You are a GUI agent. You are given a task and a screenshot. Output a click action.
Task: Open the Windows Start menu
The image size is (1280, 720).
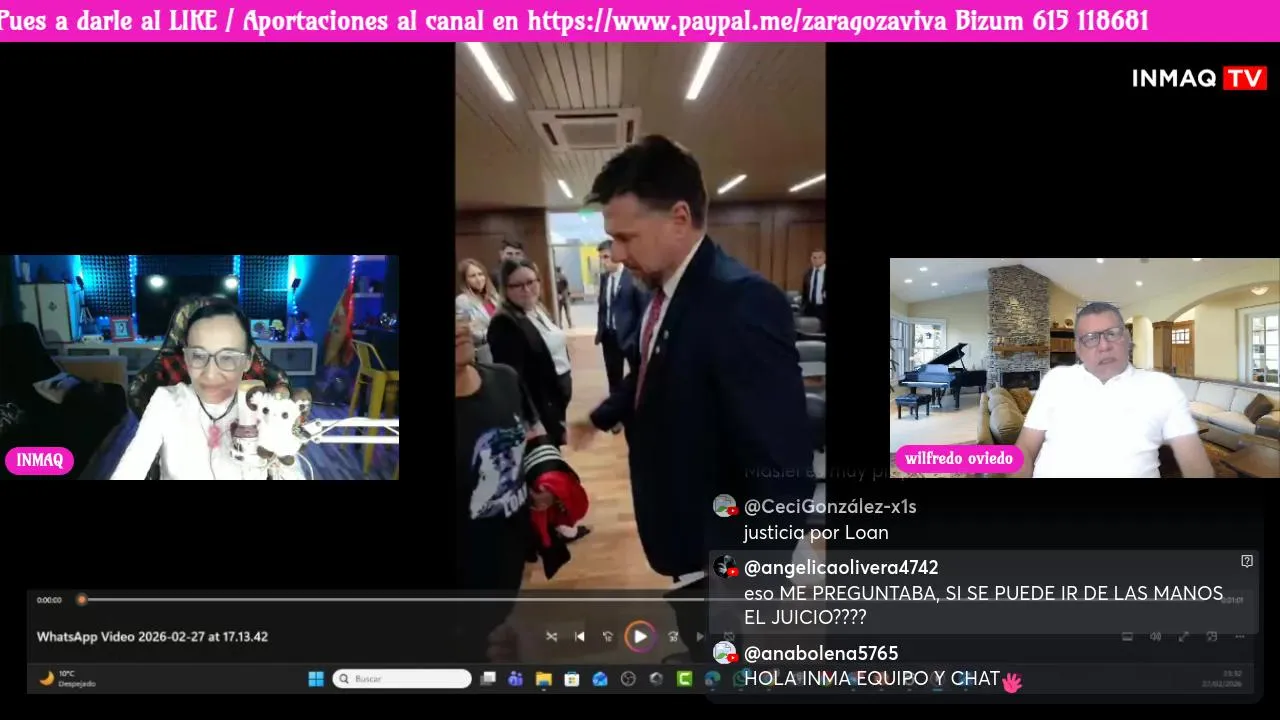click(x=316, y=679)
